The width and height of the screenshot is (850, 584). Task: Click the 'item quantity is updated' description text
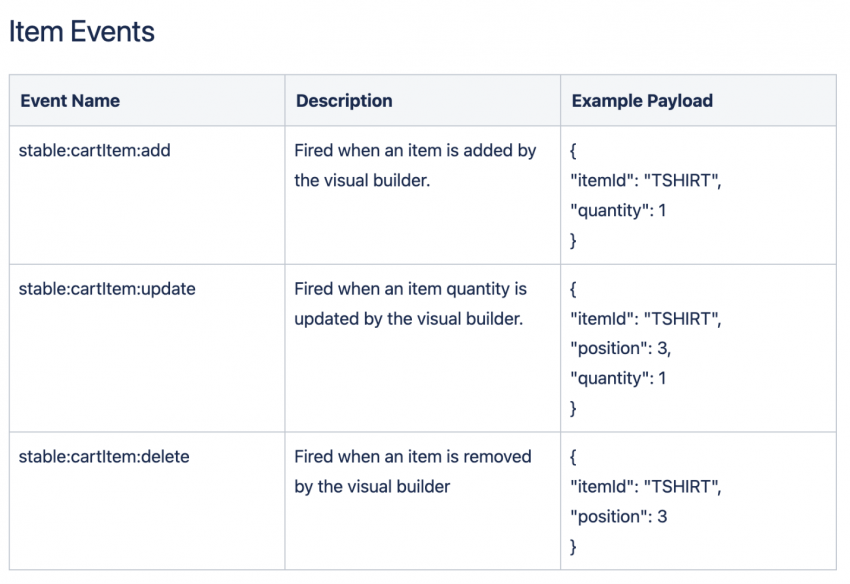410,304
